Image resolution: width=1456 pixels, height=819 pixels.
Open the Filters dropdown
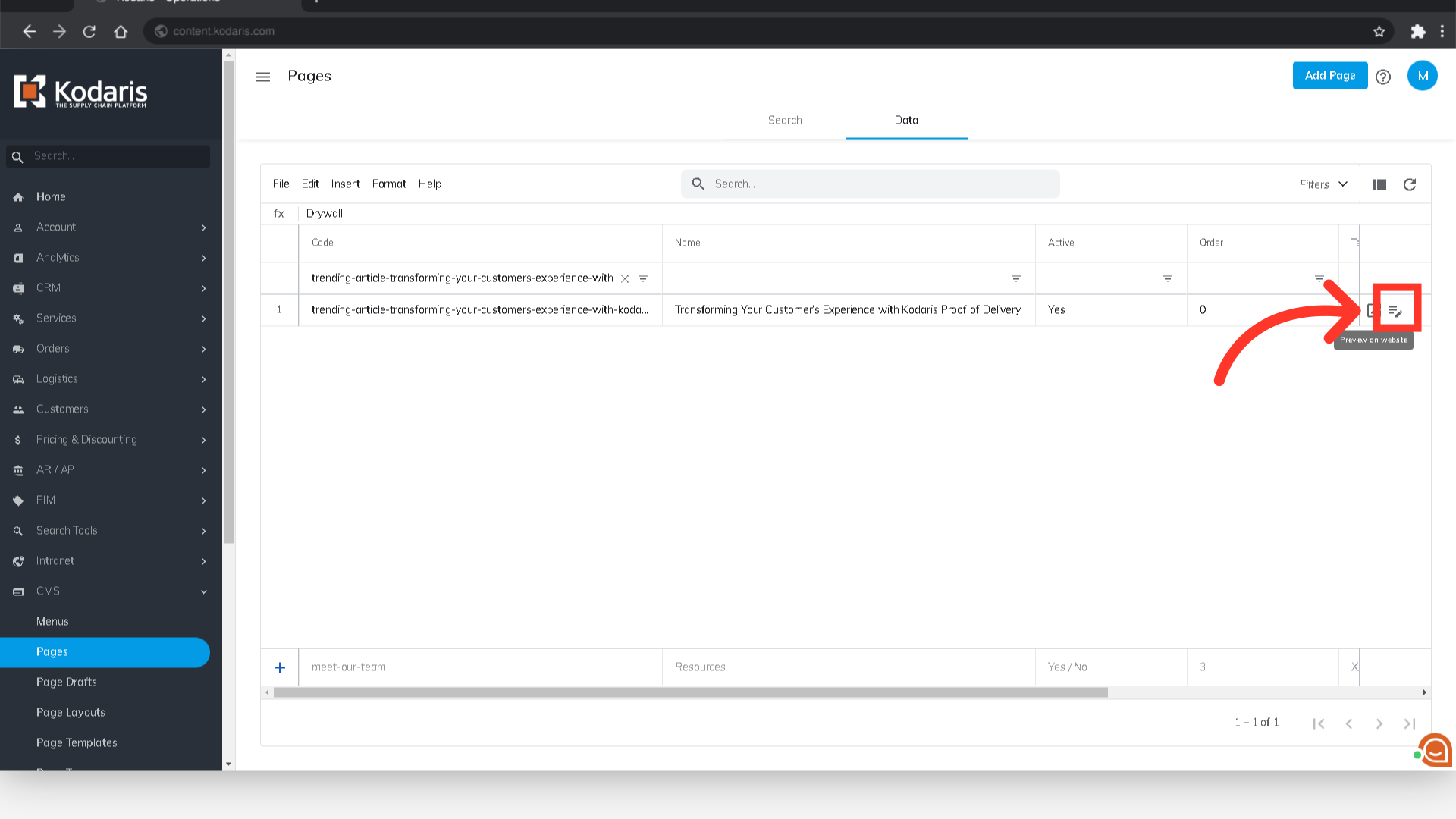[1323, 184]
